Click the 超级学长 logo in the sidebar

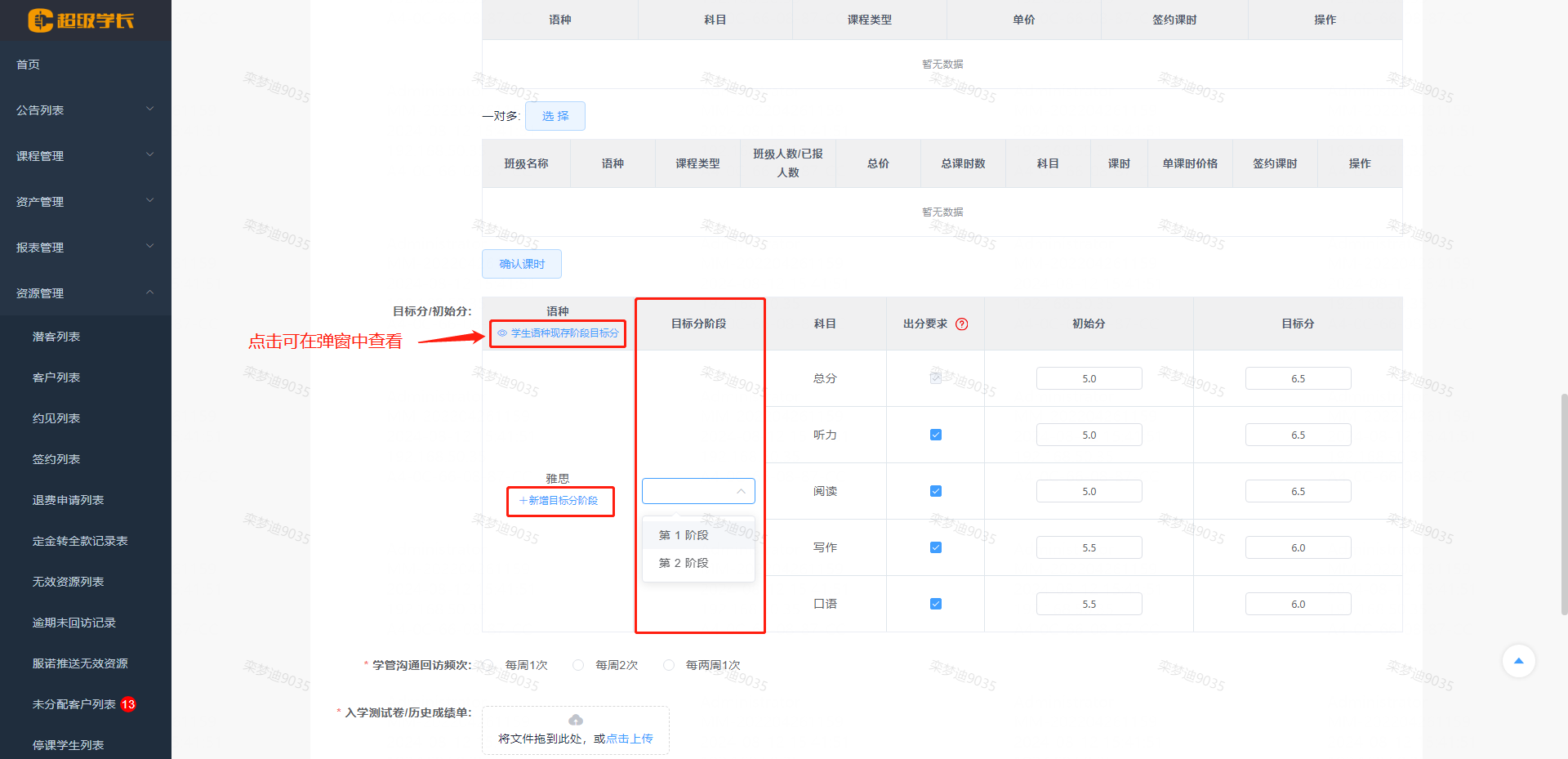point(82,21)
